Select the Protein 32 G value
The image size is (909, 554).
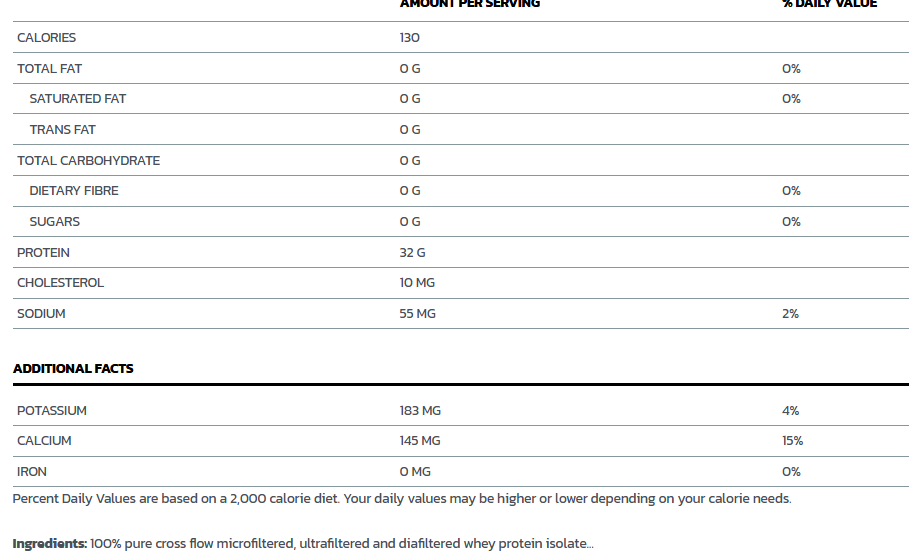click(x=412, y=253)
